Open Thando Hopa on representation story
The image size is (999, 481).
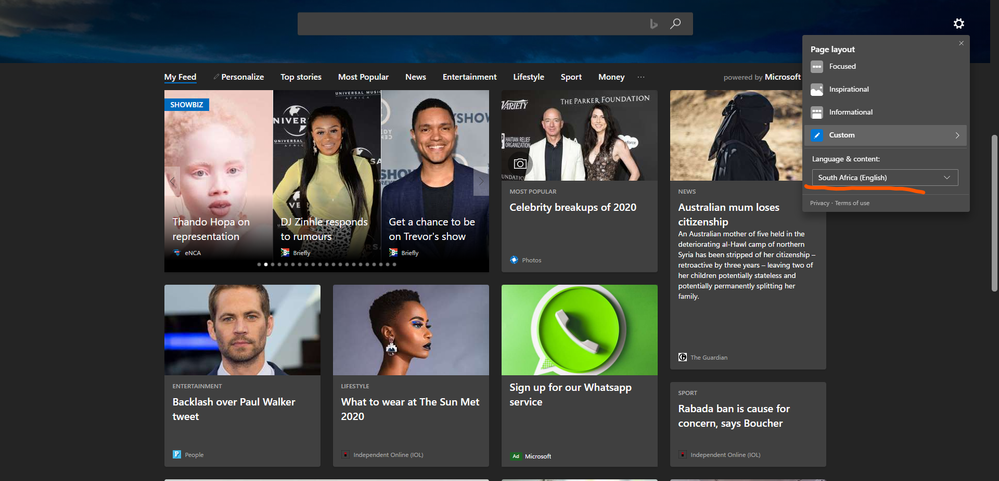point(211,229)
